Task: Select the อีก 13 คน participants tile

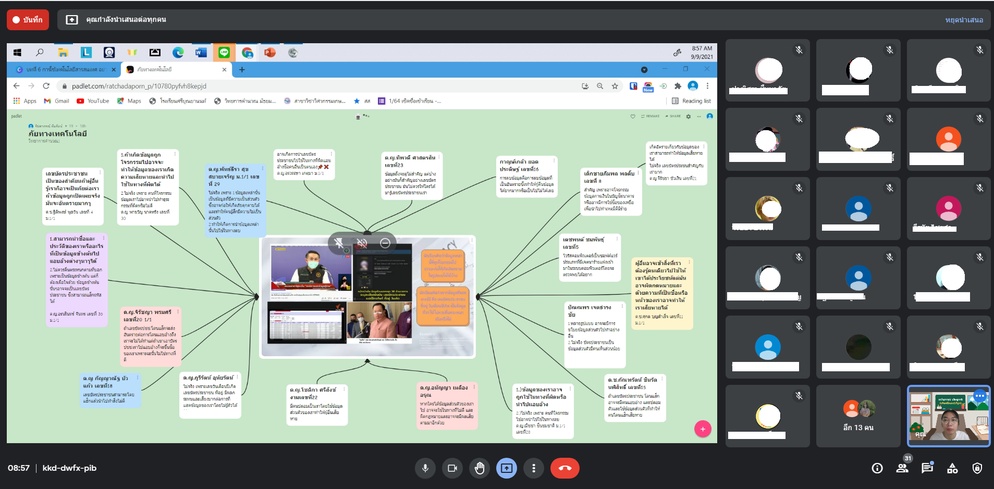Action: pyautogui.click(x=858, y=416)
